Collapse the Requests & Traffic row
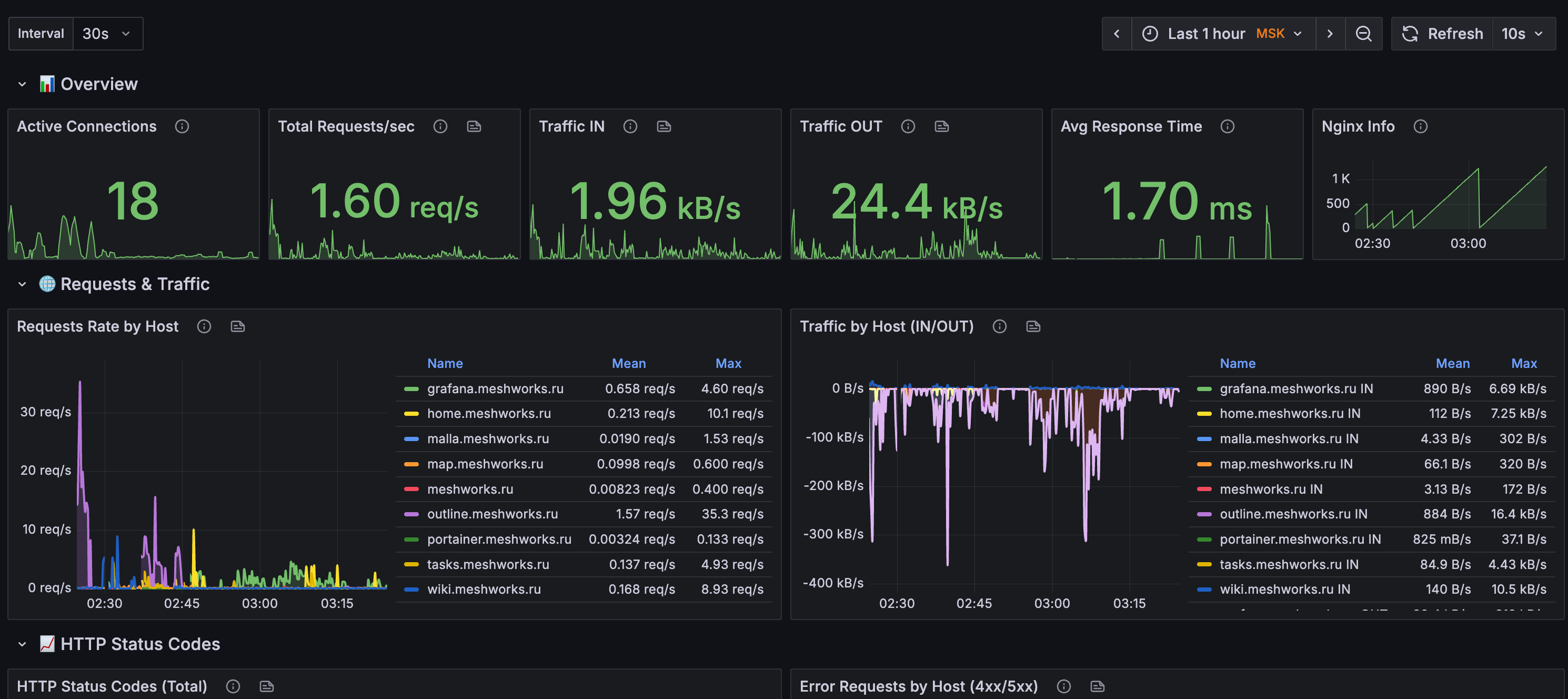 [22, 284]
